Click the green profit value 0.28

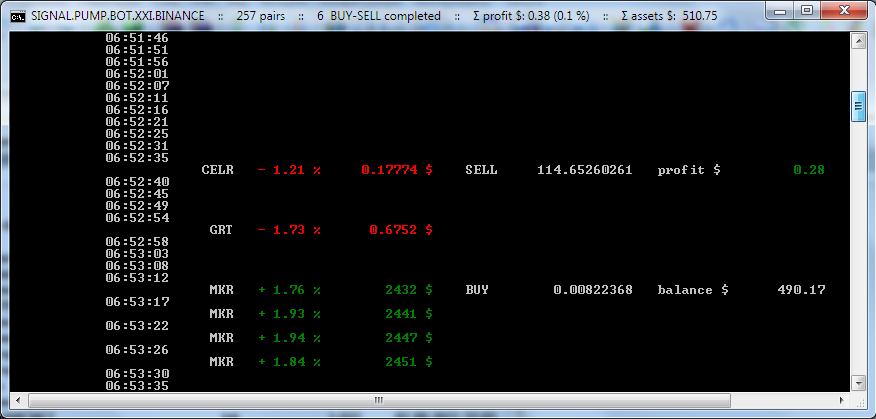point(809,170)
